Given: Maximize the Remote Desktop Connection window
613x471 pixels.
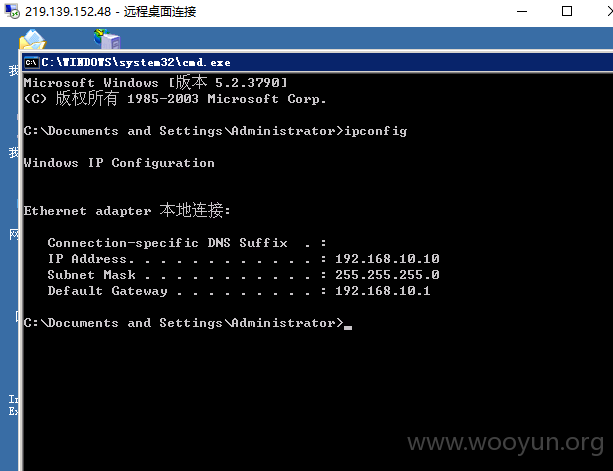Looking at the screenshot, I should (x=567, y=11).
